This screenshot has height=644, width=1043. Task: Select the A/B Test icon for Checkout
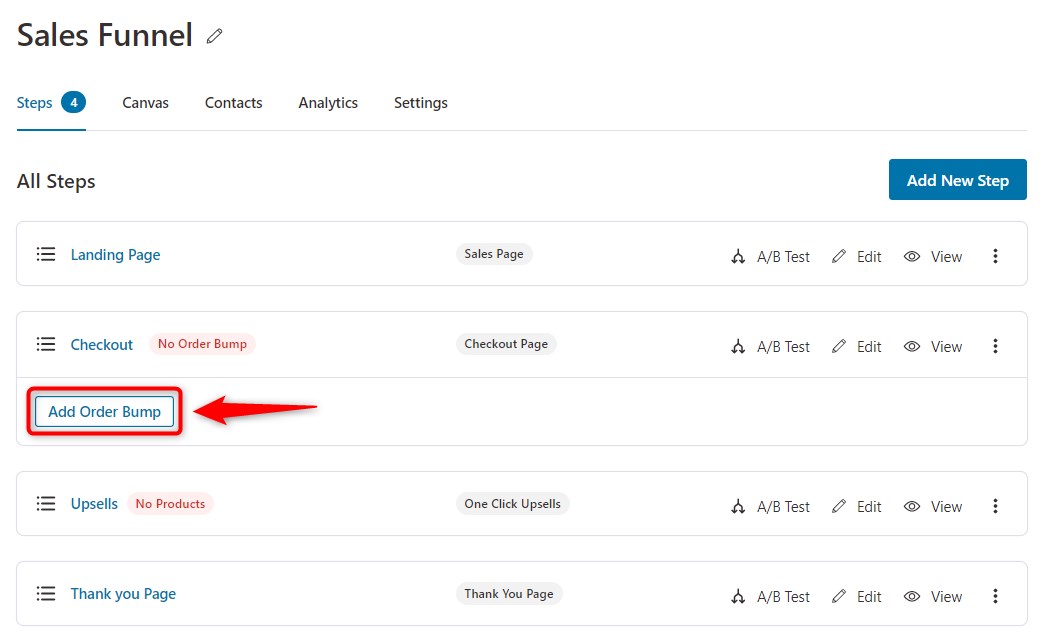(738, 346)
